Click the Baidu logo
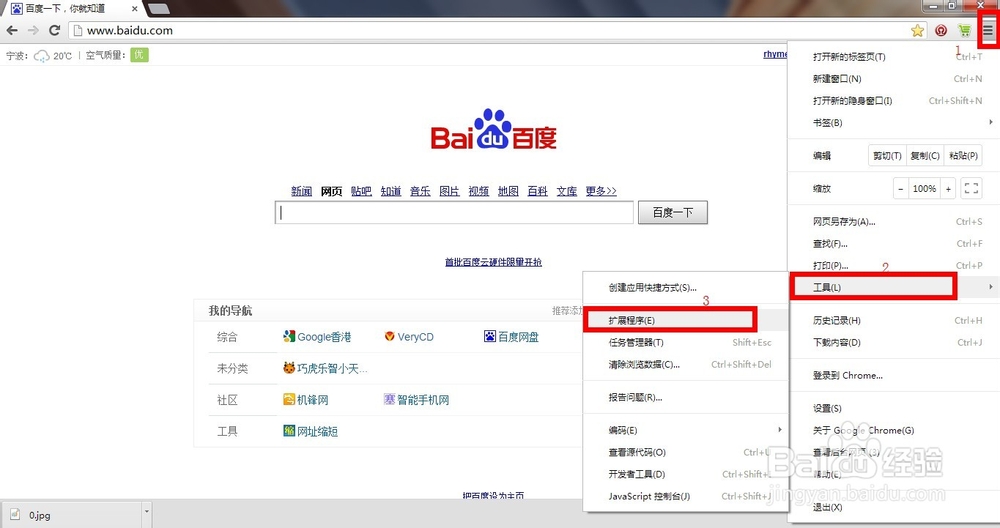This screenshot has width=1000, height=528. pos(494,129)
